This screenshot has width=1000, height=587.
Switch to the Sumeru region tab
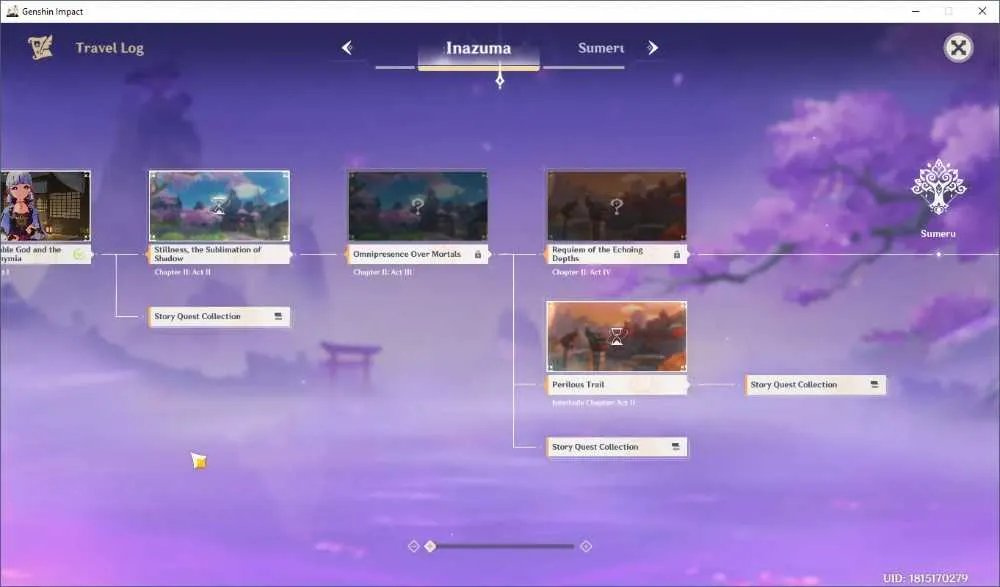click(x=600, y=48)
